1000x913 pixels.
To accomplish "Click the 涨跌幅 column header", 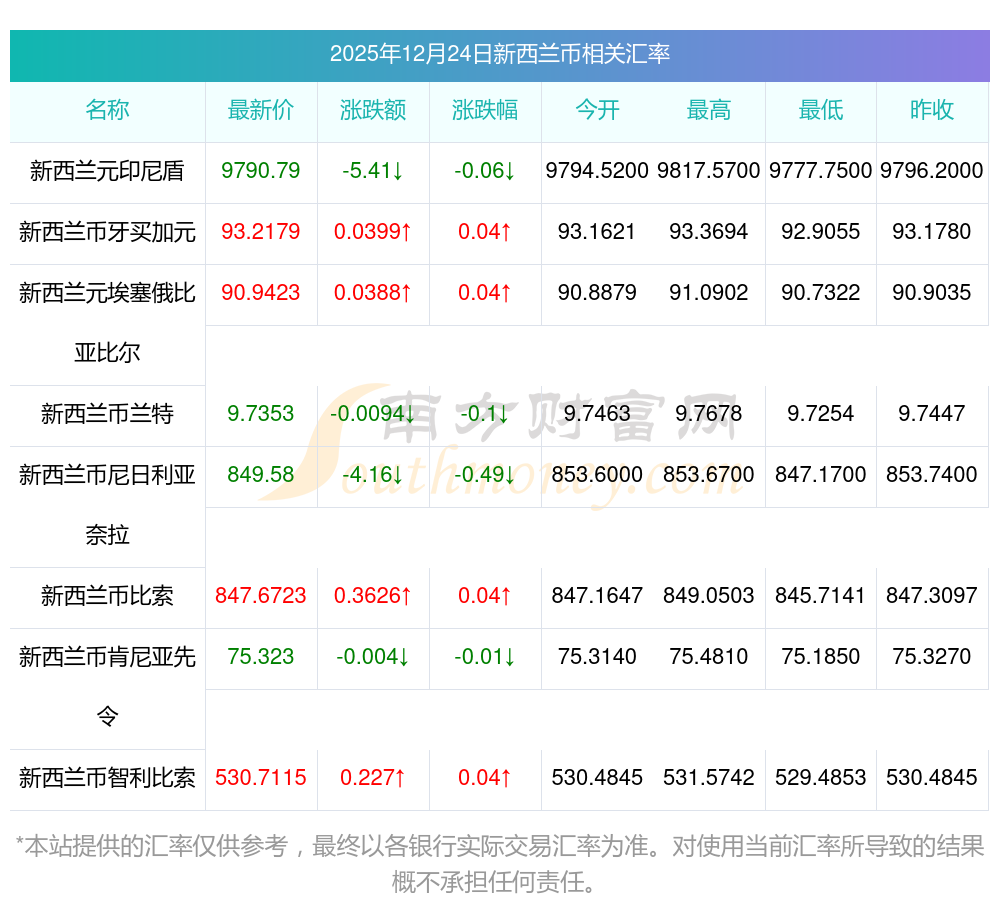I will coord(485,110).
